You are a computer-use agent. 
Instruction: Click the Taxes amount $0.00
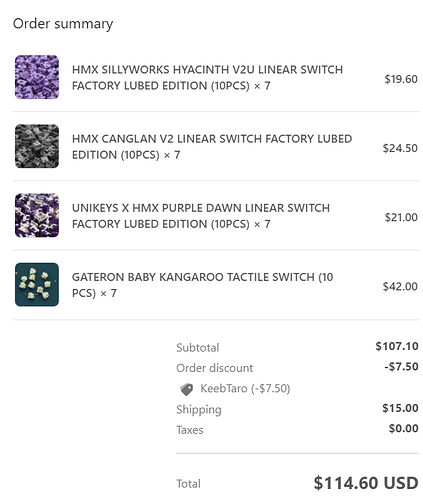coord(403,428)
